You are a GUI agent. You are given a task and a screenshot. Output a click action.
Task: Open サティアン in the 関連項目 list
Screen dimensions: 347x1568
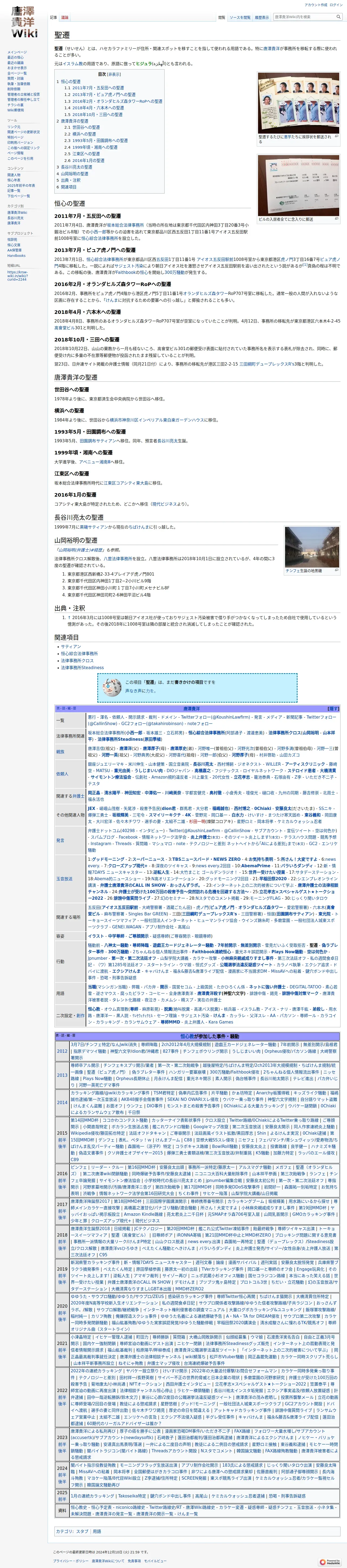[71, 646]
